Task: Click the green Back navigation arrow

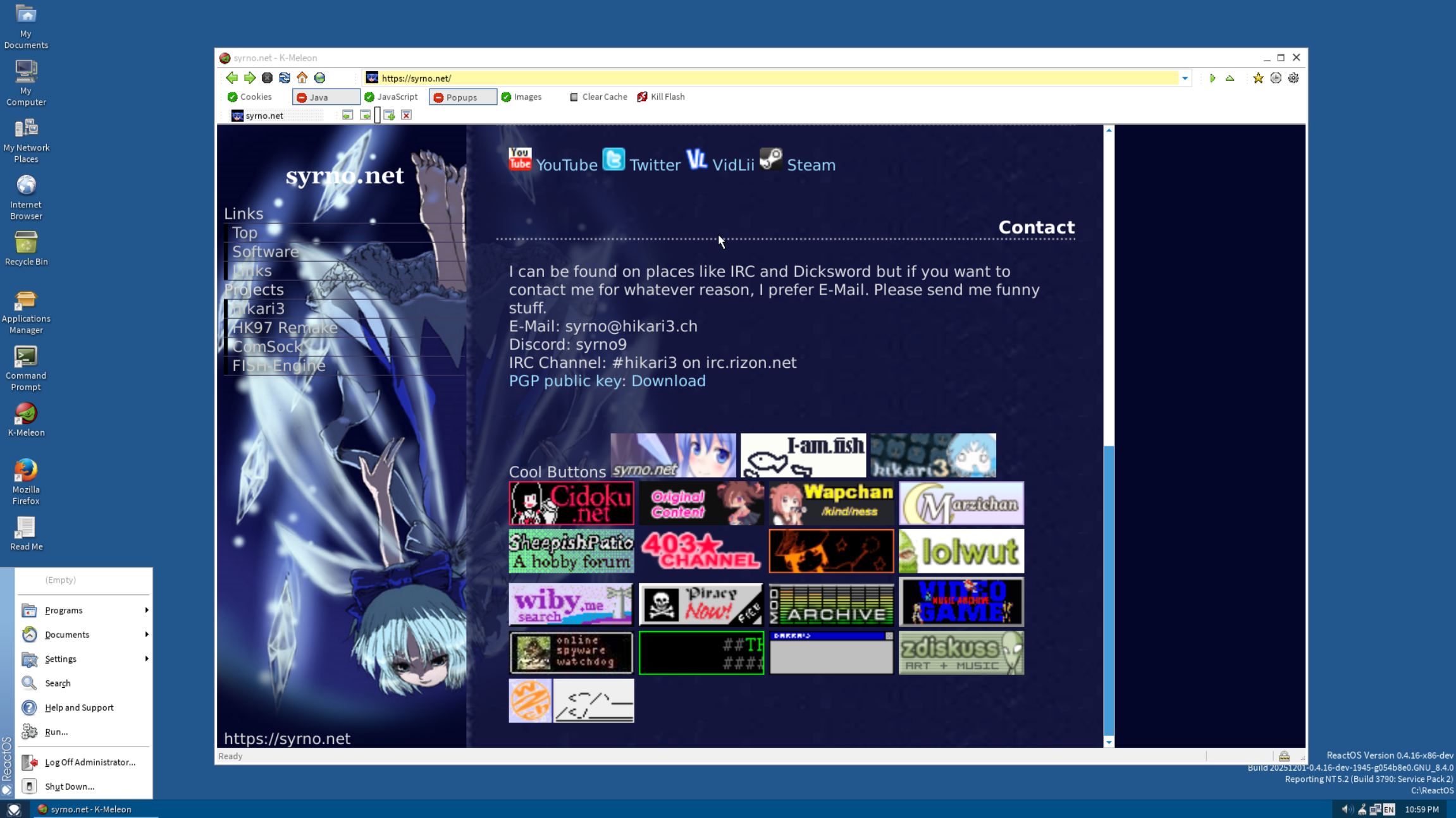Action: pyautogui.click(x=231, y=78)
